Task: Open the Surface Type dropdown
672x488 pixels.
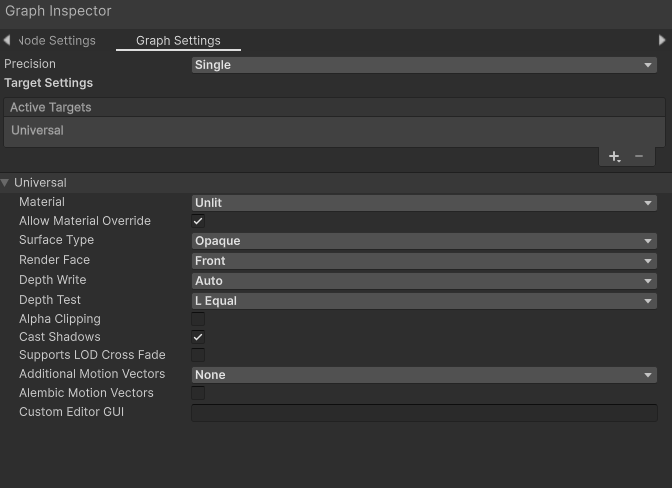Action: point(424,241)
